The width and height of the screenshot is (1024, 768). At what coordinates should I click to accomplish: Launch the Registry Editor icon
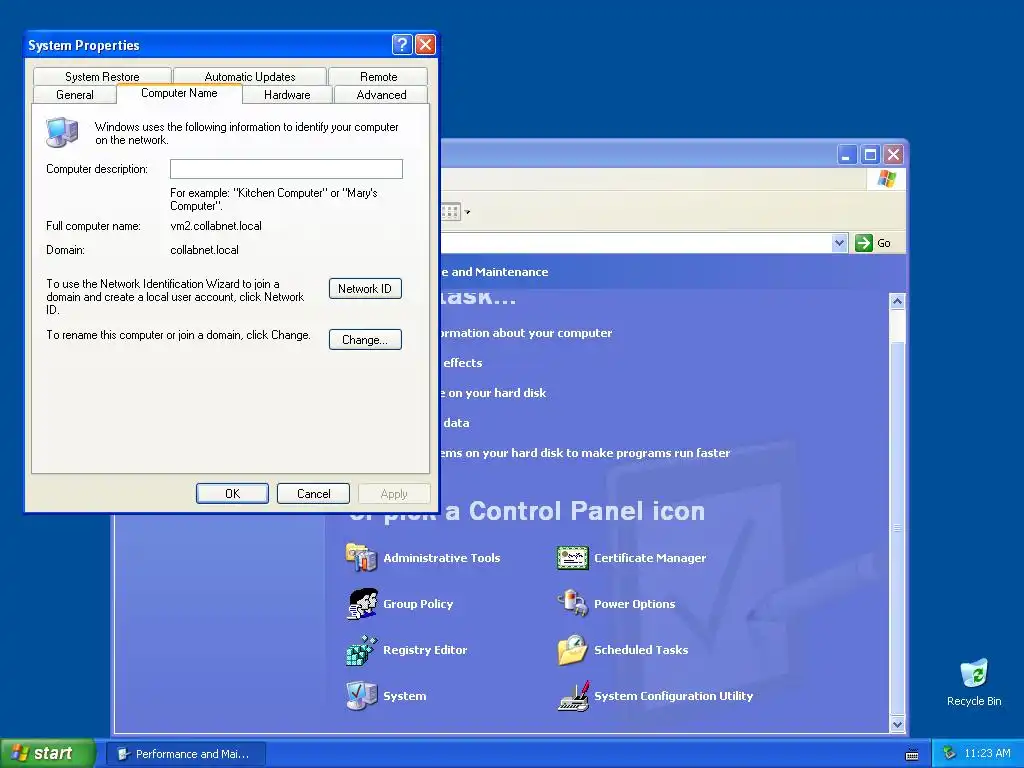coord(362,650)
